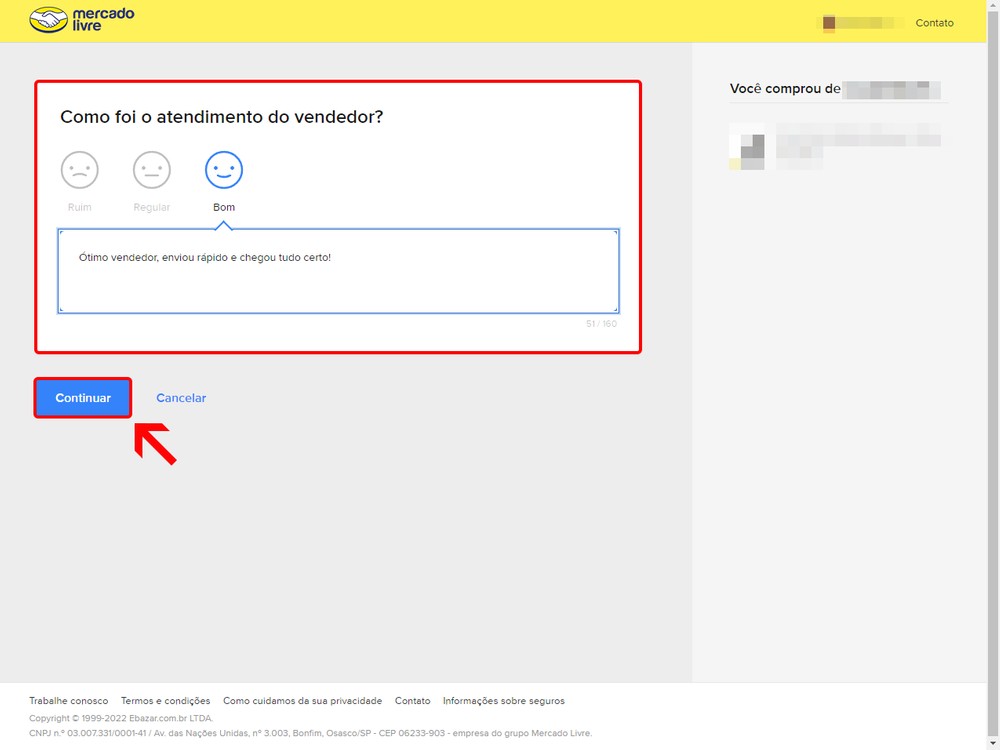Open Contato in the top header
The height and width of the screenshot is (750, 1000).
[x=934, y=23]
